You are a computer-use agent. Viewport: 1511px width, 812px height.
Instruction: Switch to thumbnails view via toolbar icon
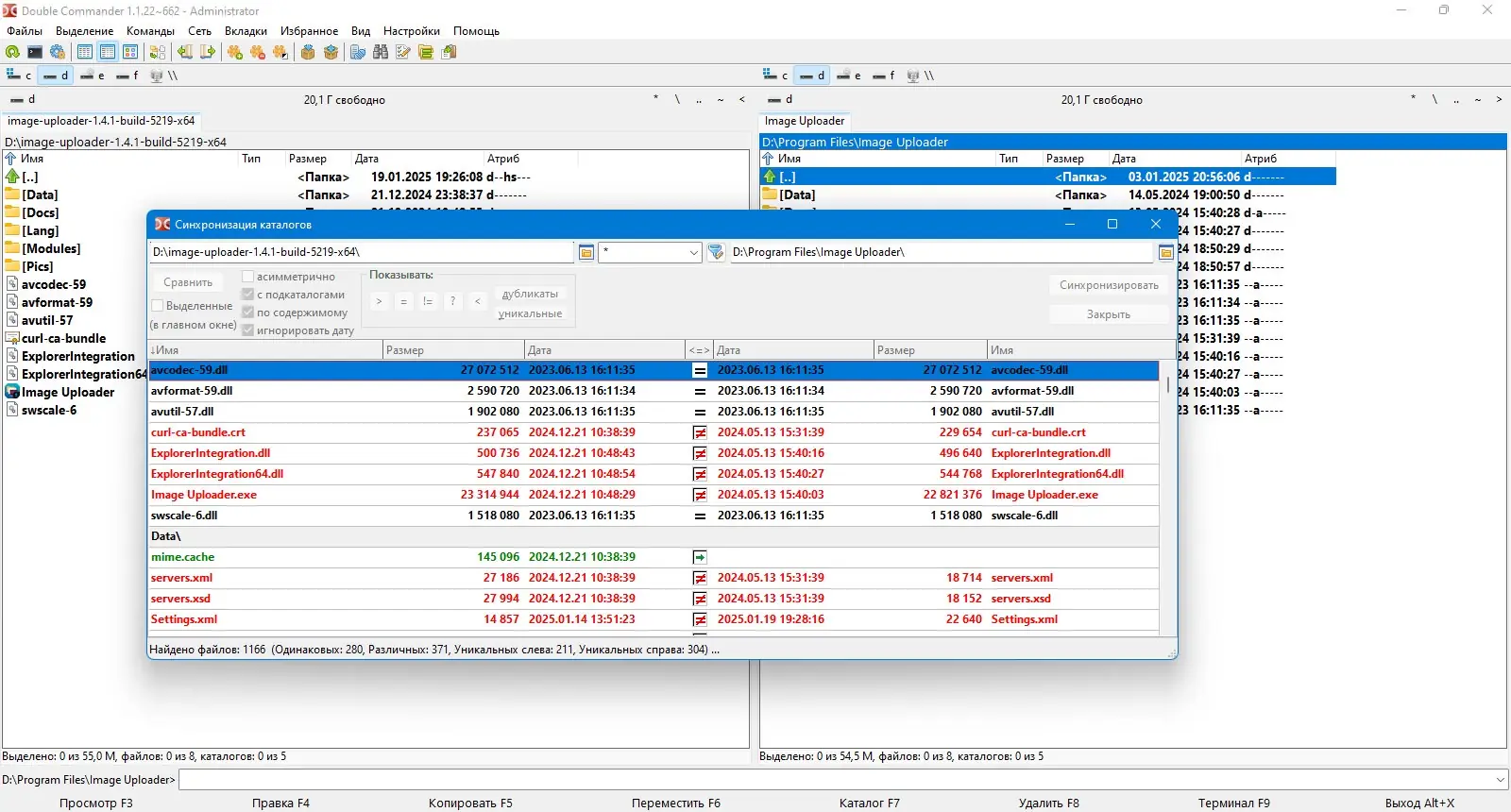130,53
